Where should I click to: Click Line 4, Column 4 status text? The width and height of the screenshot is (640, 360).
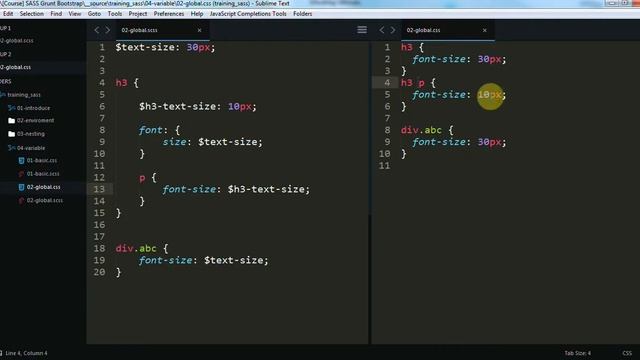click(x=26, y=353)
